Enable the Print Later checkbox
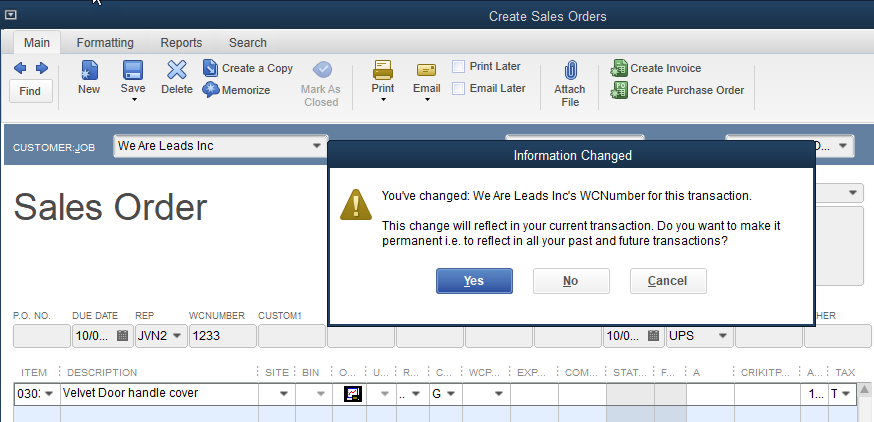The image size is (874, 422). 458,67
